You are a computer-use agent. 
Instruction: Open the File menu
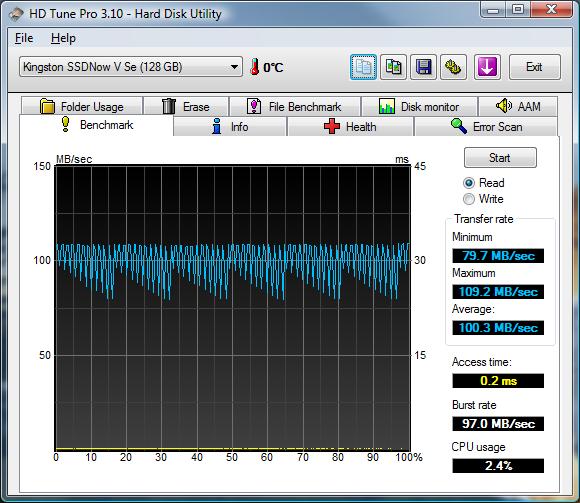24,38
